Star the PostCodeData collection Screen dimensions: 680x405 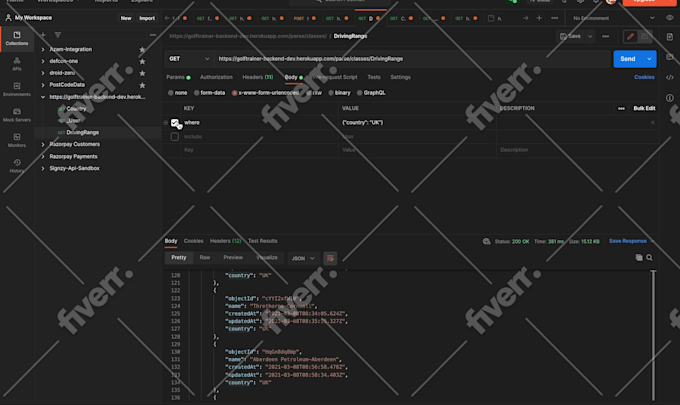(x=142, y=85)
